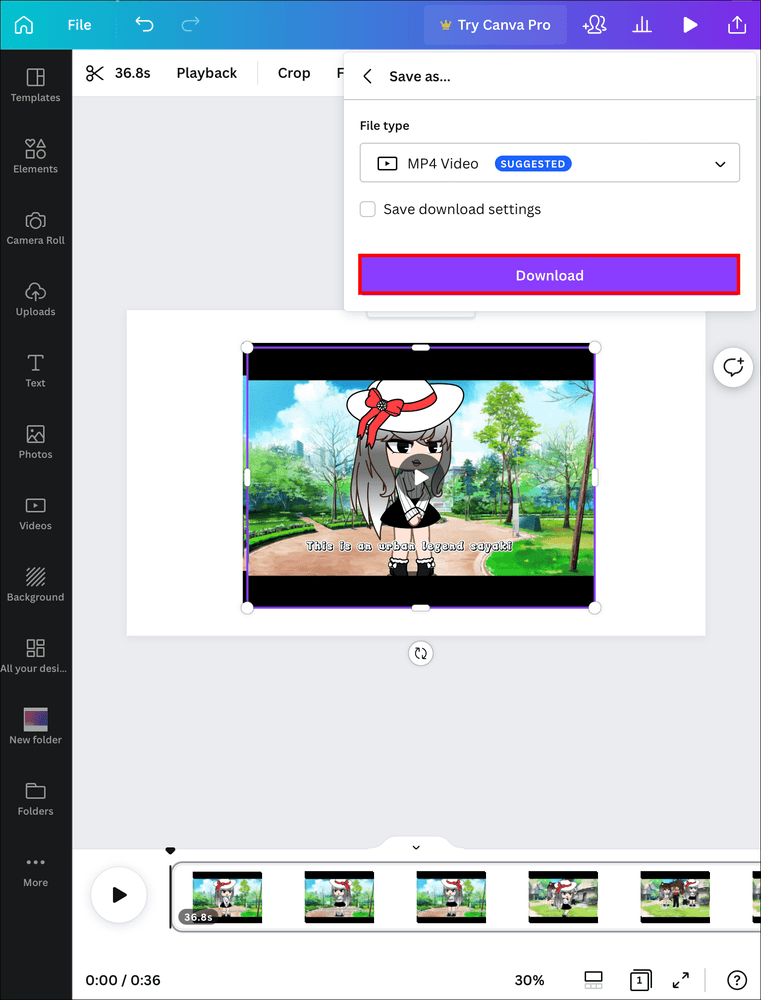Toggle grid view of pages
This screenshot has width=761, height=1000.
[593, 980]
